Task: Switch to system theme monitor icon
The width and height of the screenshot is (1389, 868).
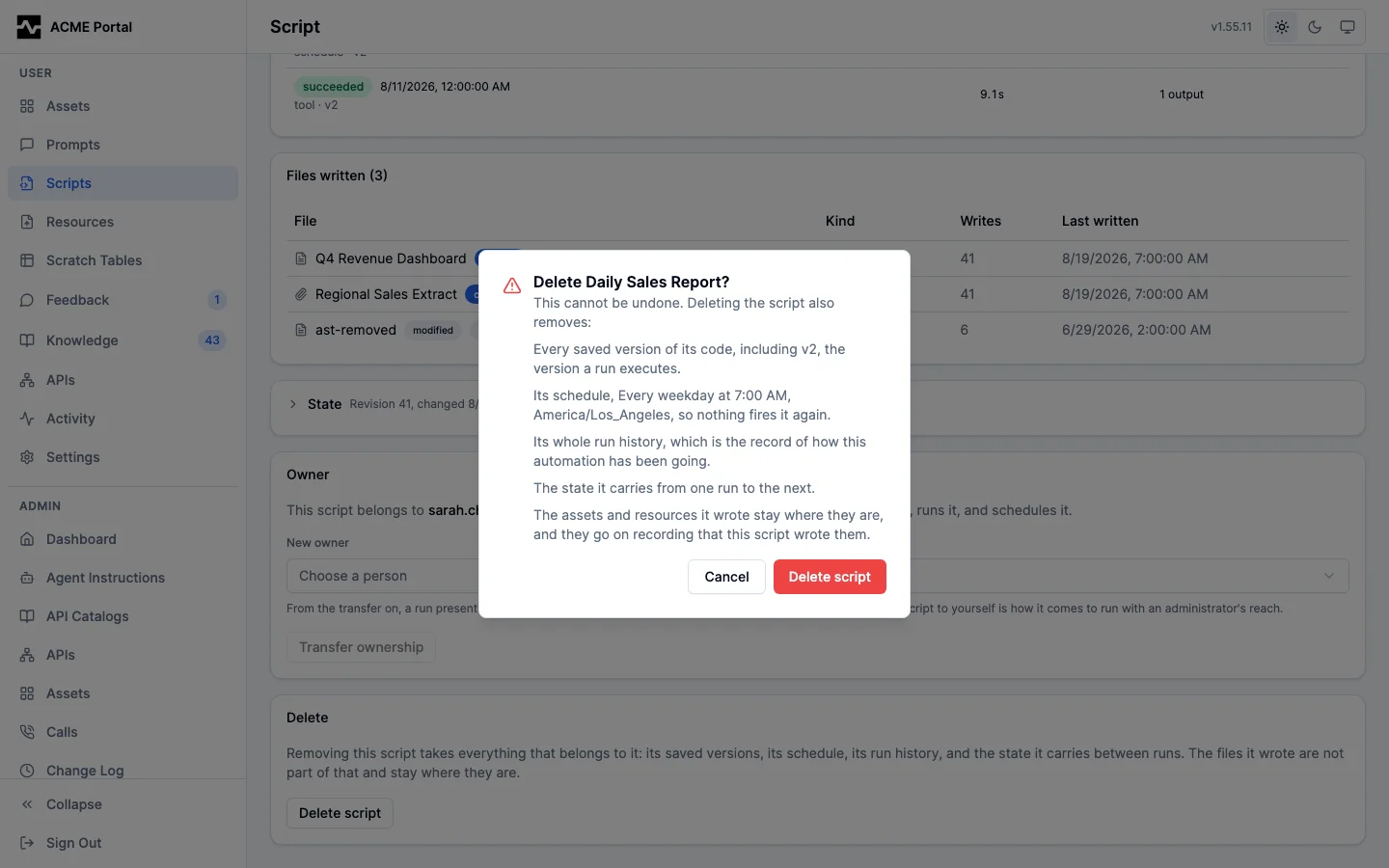Action: click(1348, 27)
